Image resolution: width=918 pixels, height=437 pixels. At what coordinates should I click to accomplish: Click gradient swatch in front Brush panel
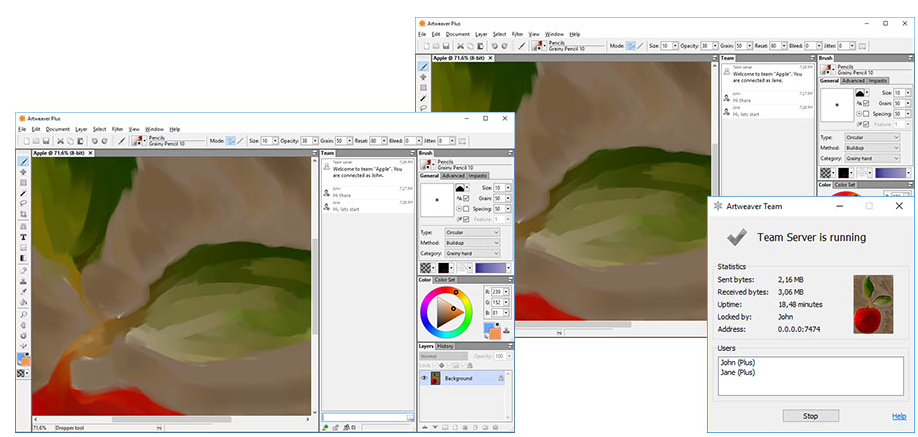pos(491,268)
